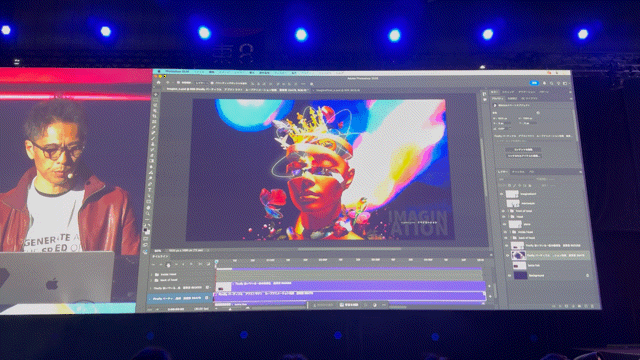Image resolution: width=640 pixels, height=360 pixels.
Task: Select the Imagination layer thumbnail
Action: coord(512,194)
